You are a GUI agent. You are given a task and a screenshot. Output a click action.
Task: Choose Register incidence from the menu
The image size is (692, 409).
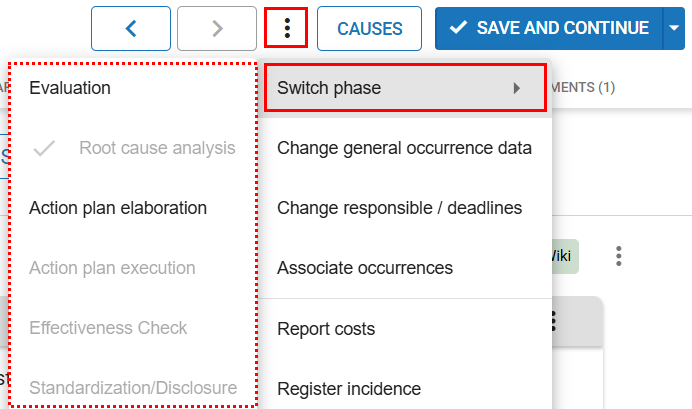349,388
